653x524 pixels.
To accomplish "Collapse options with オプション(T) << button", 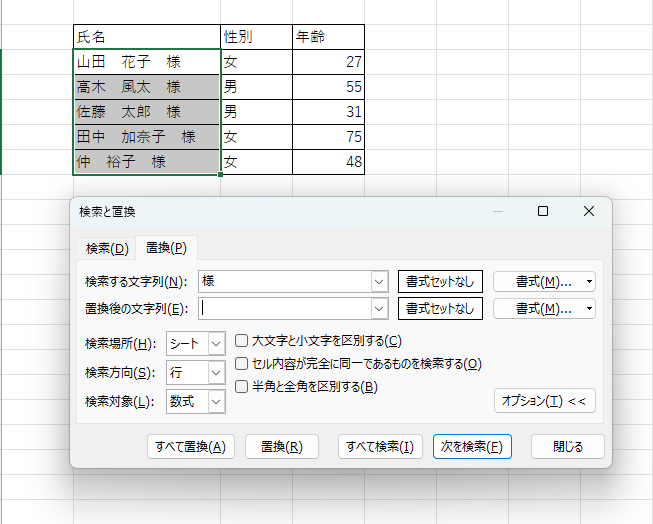I will pos(545,401).
